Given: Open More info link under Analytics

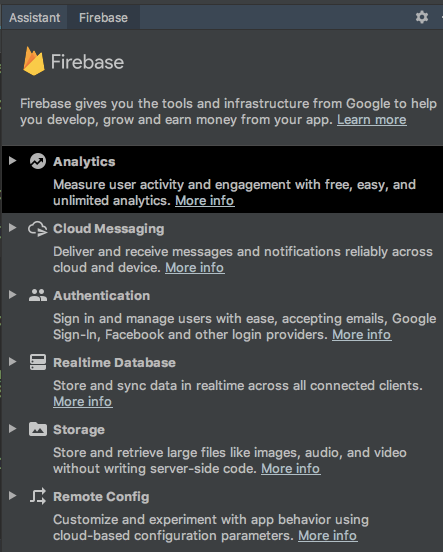Looking at the screenshot, I should point(205,201).
